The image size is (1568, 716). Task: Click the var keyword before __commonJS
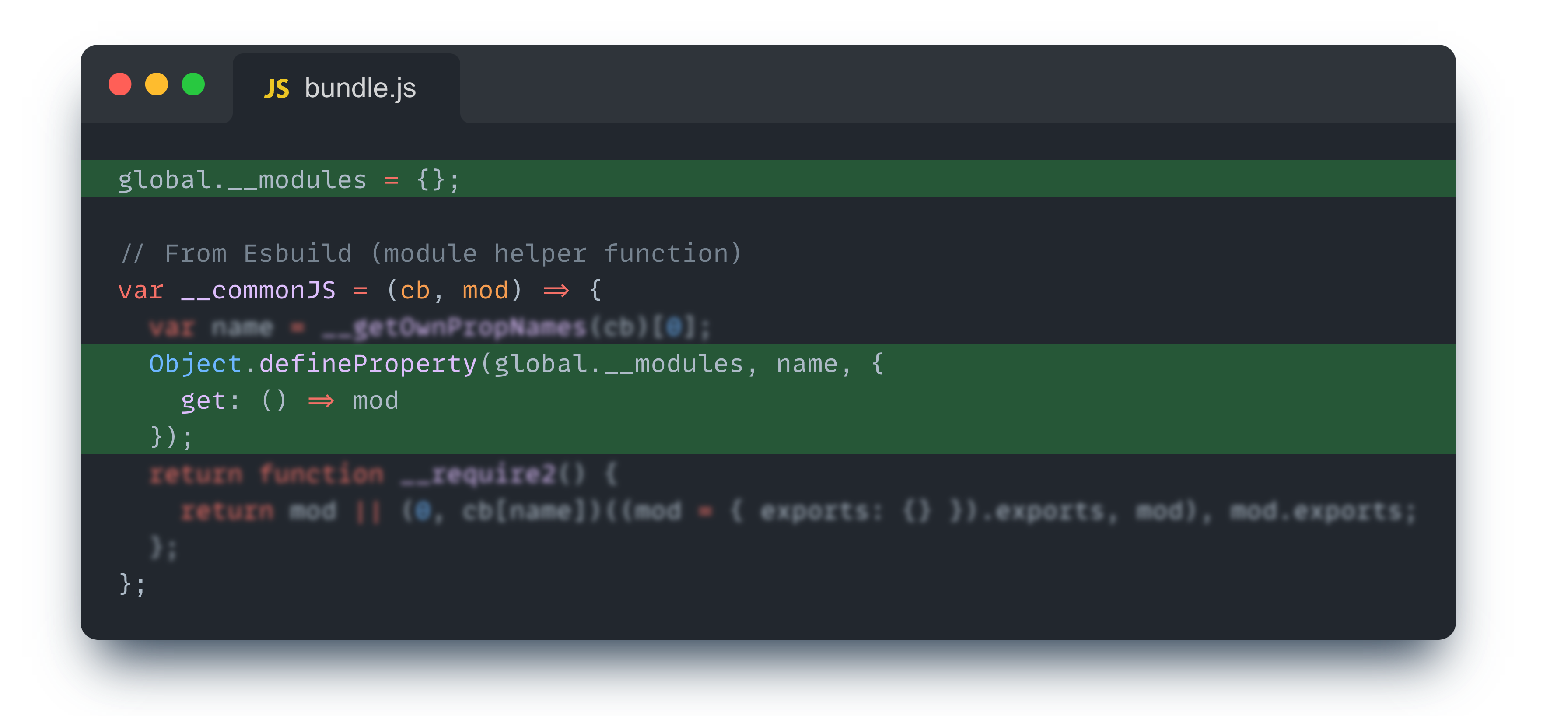tap(140, 291)
